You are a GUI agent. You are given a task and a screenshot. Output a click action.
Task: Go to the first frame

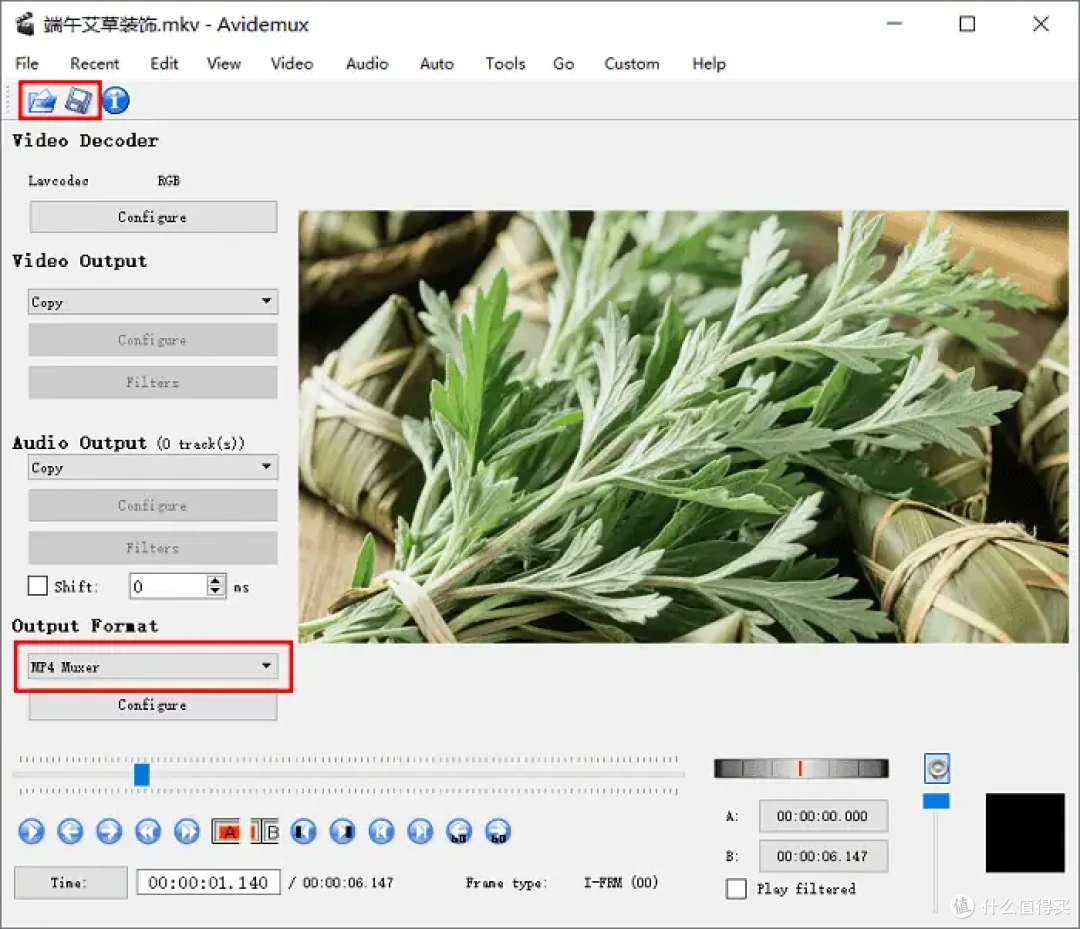tap(381, 831)
